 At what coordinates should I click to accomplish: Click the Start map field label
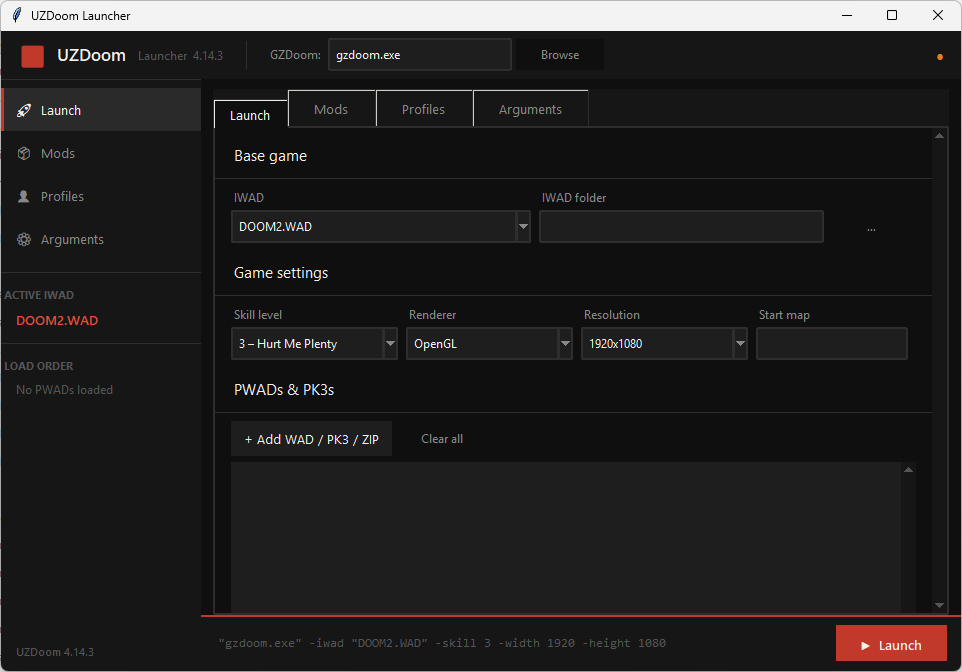point(784,315)
